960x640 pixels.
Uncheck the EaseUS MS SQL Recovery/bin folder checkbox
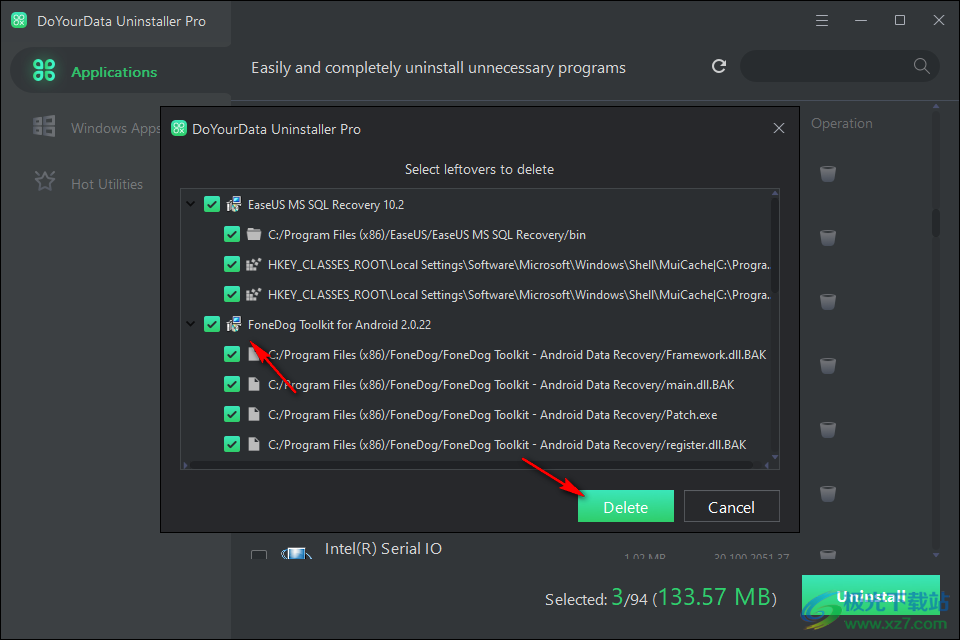(x=231, y=234)
